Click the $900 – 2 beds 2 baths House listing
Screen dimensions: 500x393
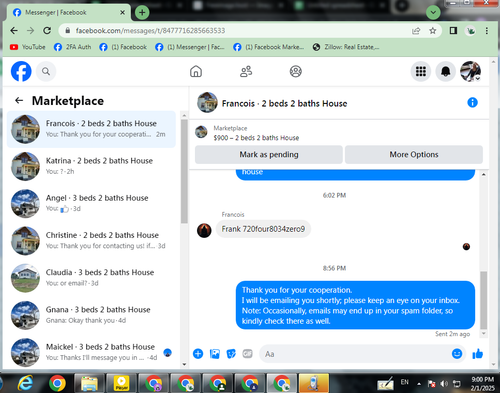(256, 138)
